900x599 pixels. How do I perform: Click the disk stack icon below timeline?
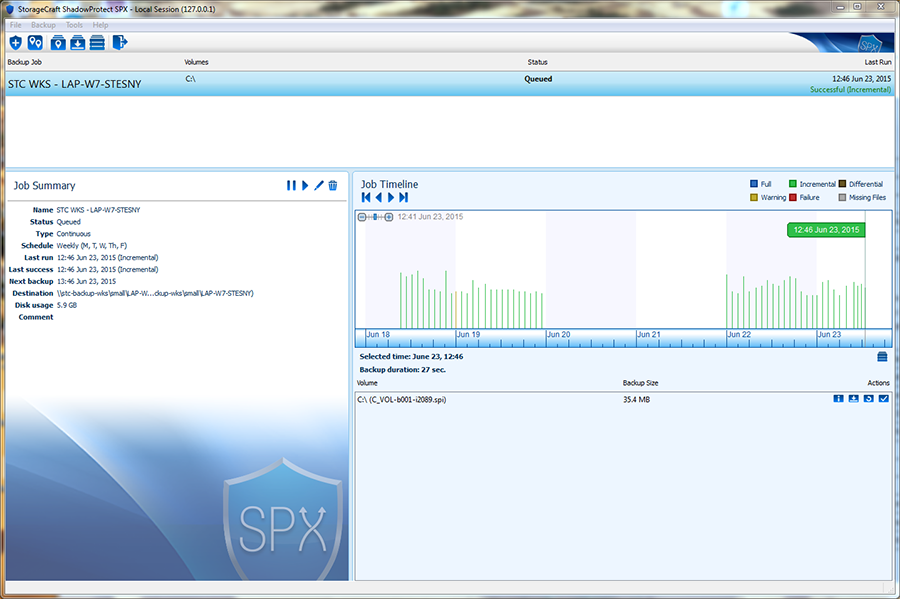(x=882, y=357)
